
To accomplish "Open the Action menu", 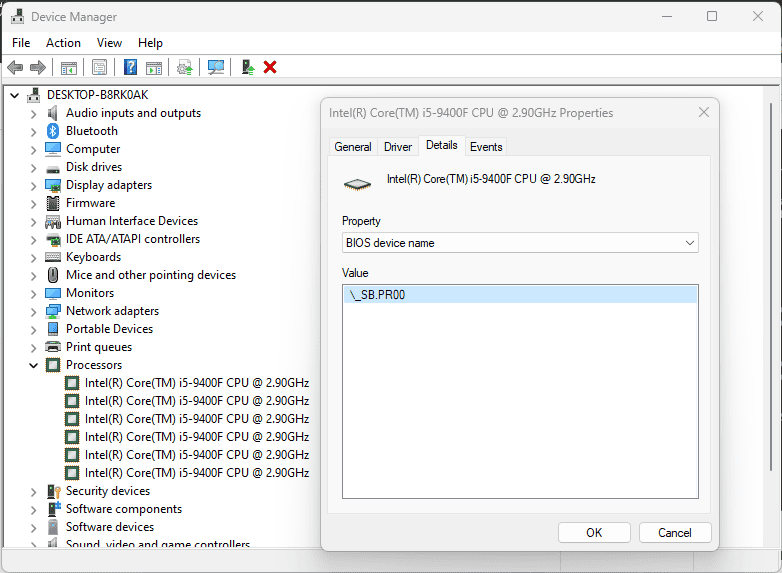I will (x=63, y=43).
